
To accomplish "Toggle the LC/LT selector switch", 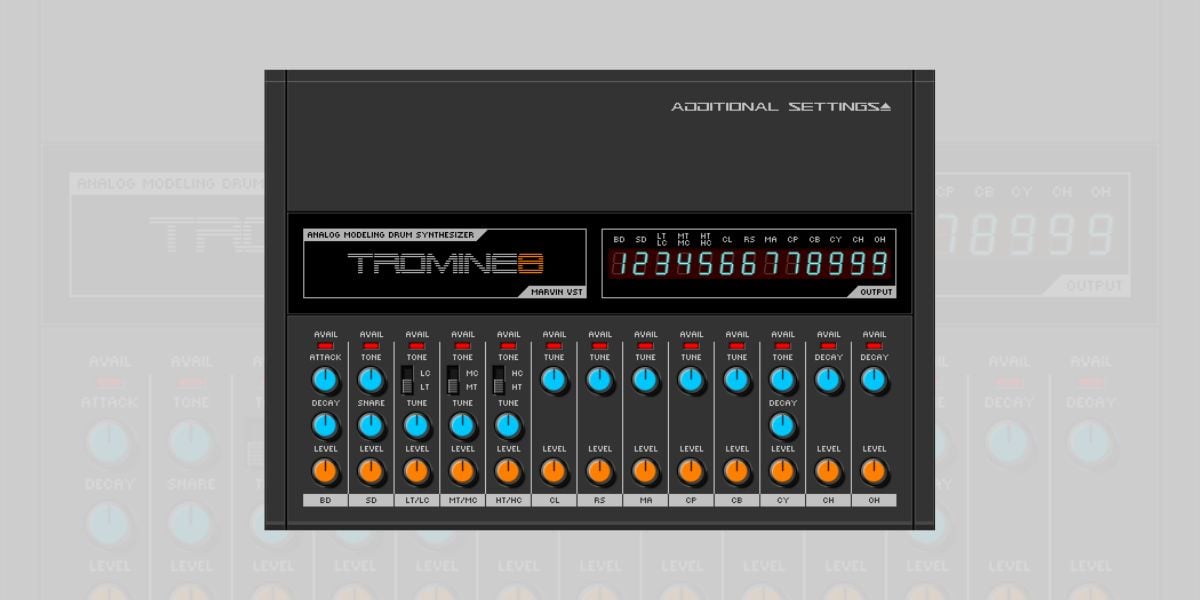I will pyautogui.click(x=407, y=380).
